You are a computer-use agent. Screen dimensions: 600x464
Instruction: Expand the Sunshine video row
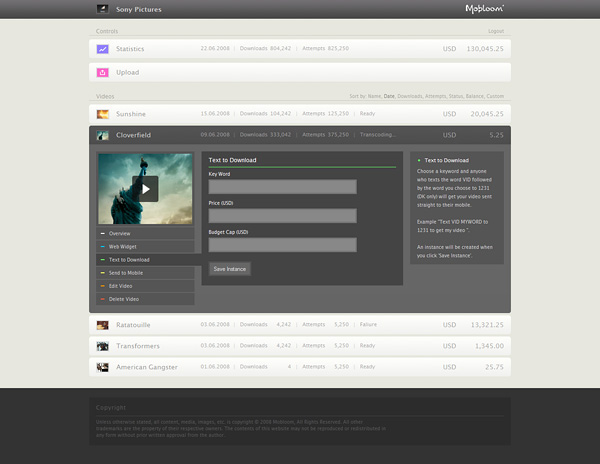click(300, 114)
